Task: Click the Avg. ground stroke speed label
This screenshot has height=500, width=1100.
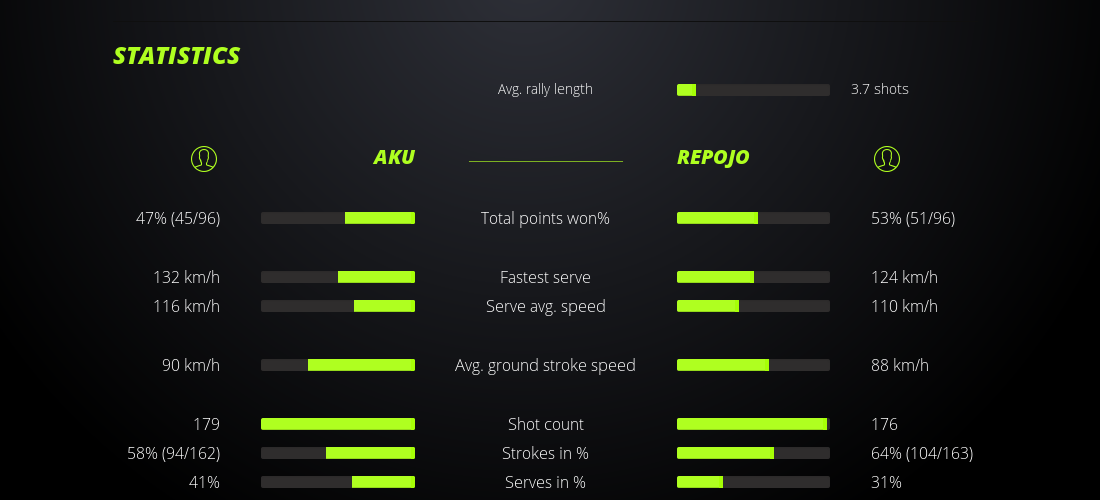Action: coord(545,365)
